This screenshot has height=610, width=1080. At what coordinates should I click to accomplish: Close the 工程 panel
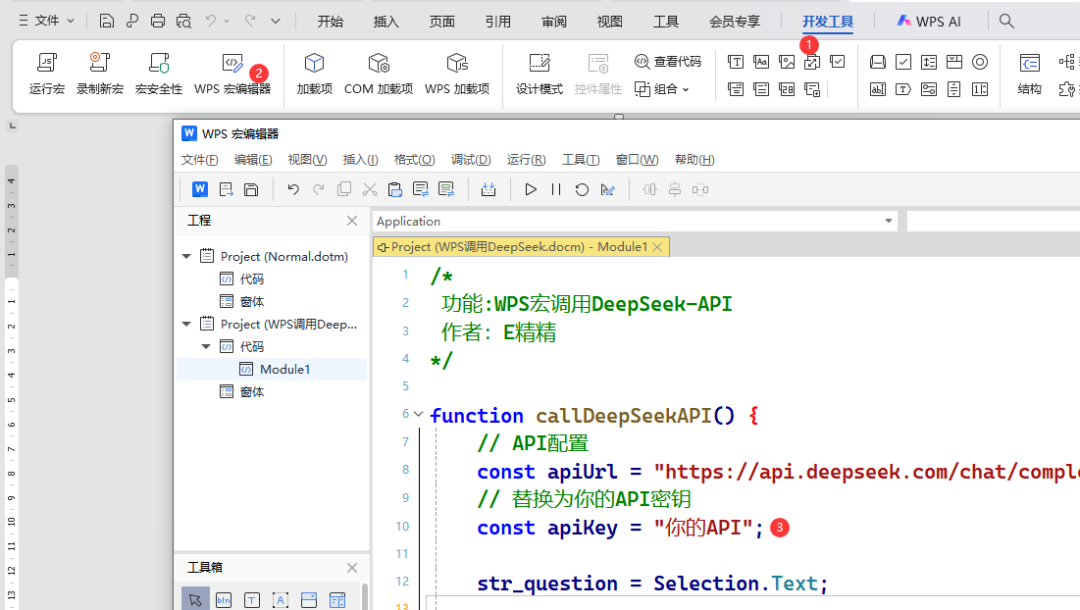352,220
